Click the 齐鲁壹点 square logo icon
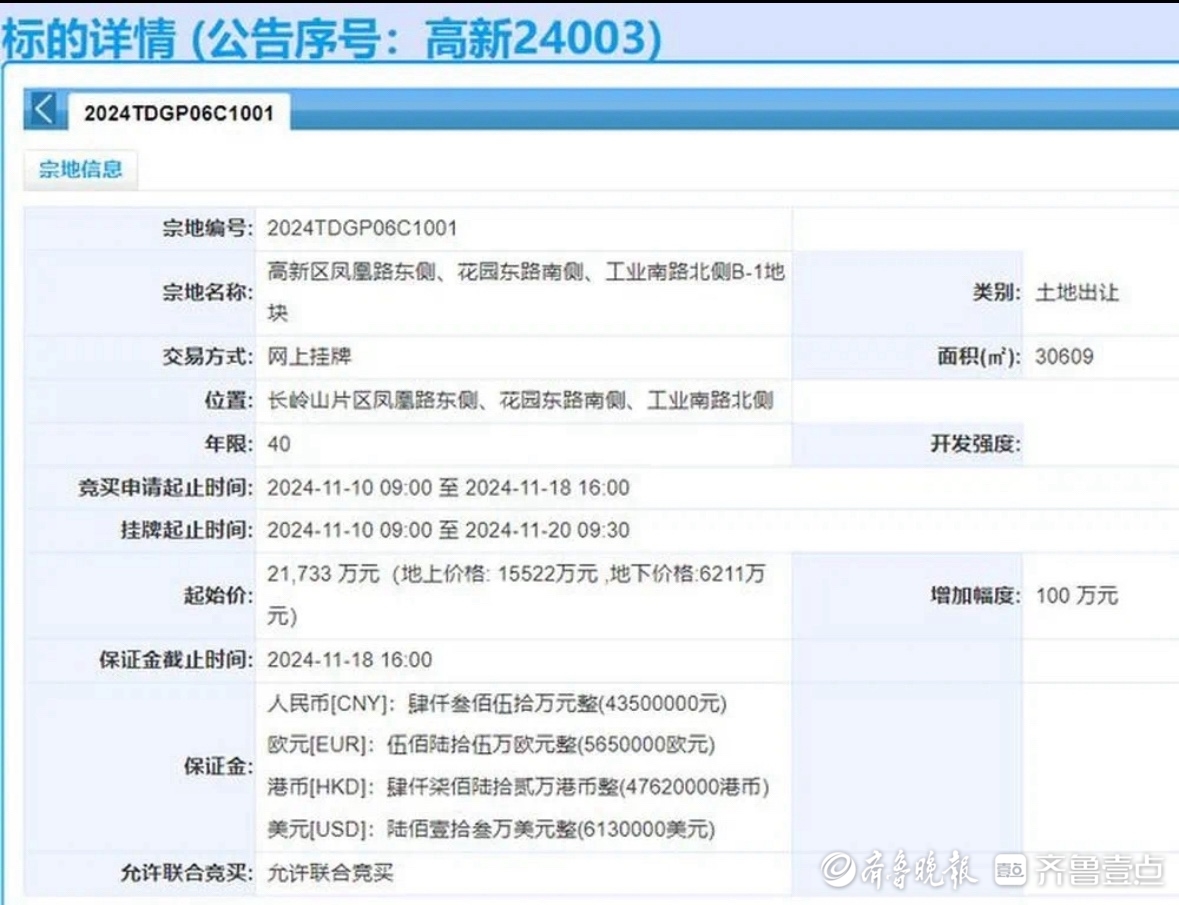The image size is (1179, 905). [1010, 871]
